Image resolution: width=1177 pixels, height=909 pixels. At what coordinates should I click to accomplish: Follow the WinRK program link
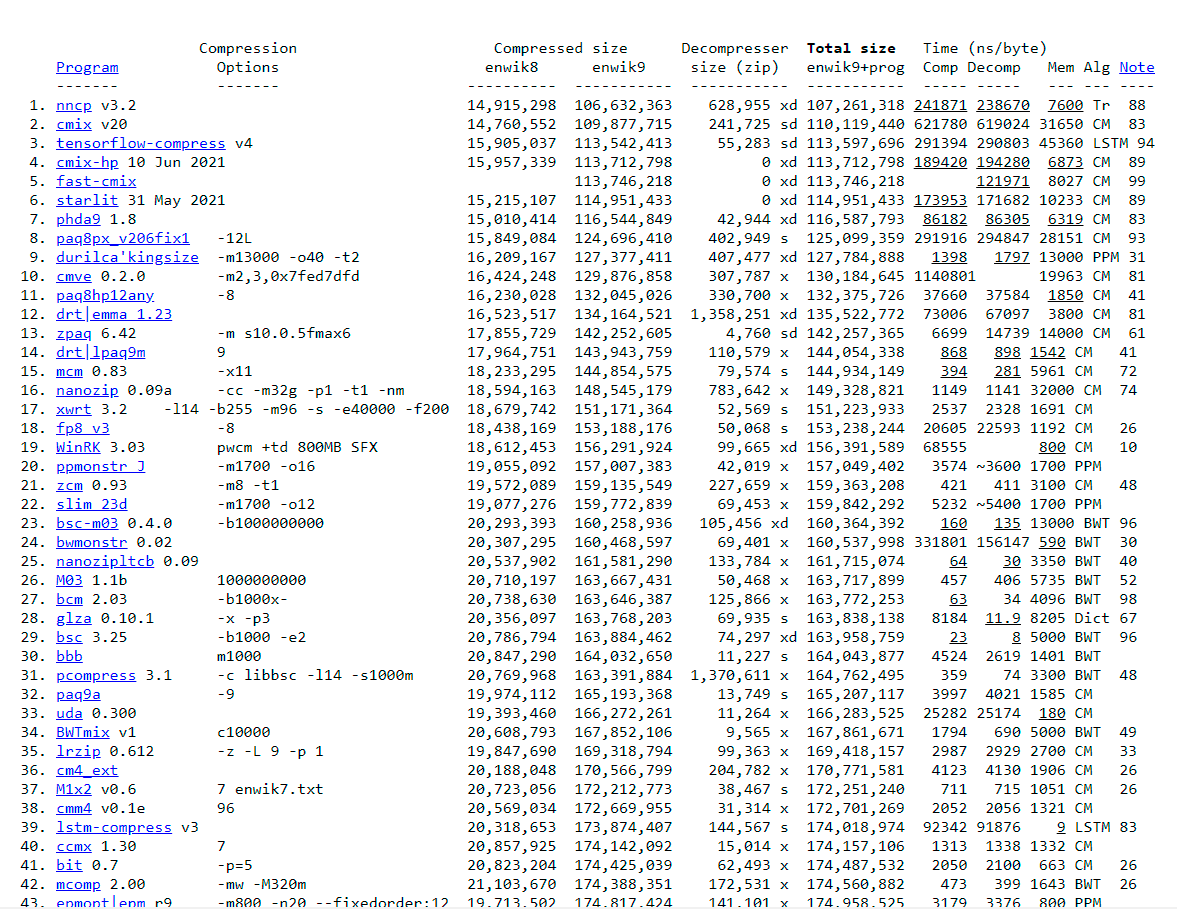point(78,447)
